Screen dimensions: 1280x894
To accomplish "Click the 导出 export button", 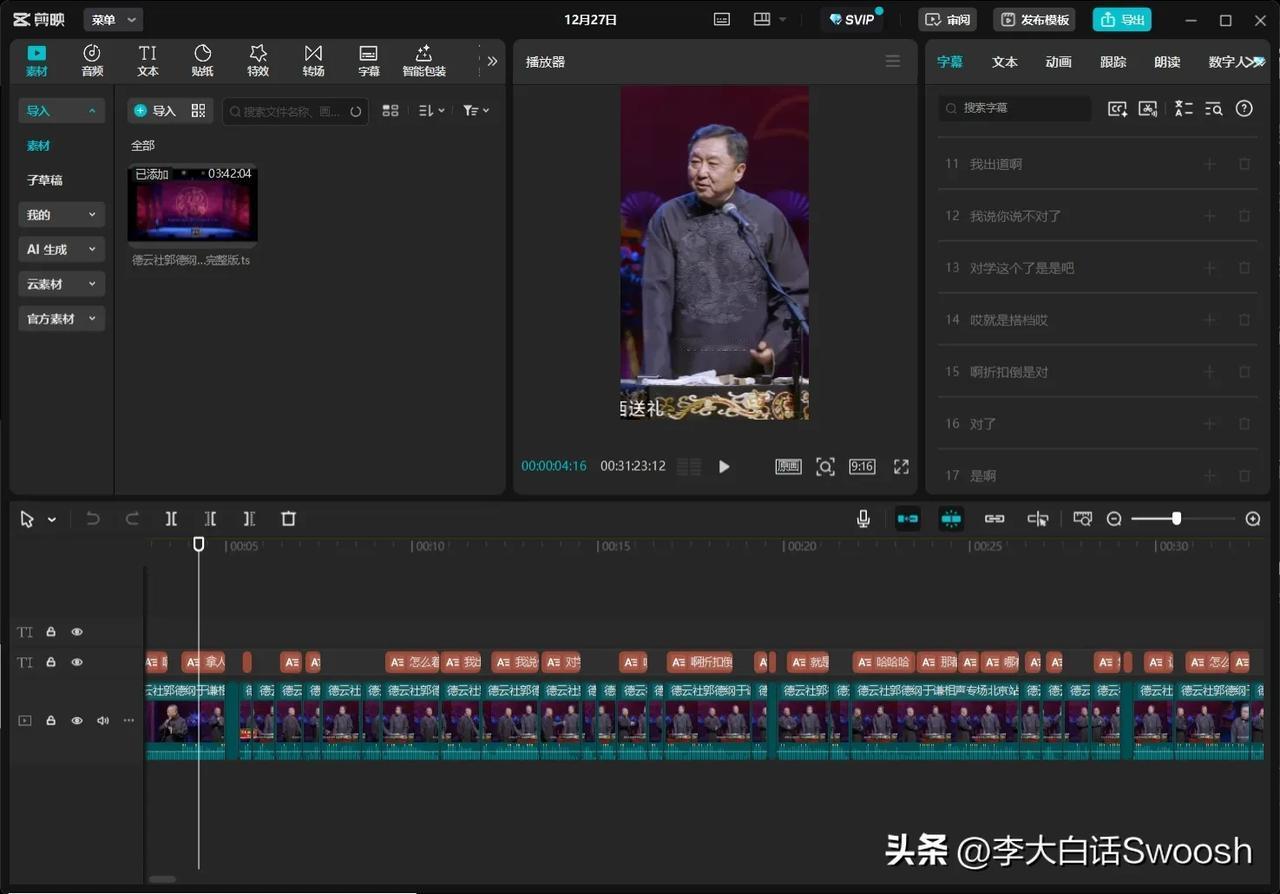I will pos(1121,20).
